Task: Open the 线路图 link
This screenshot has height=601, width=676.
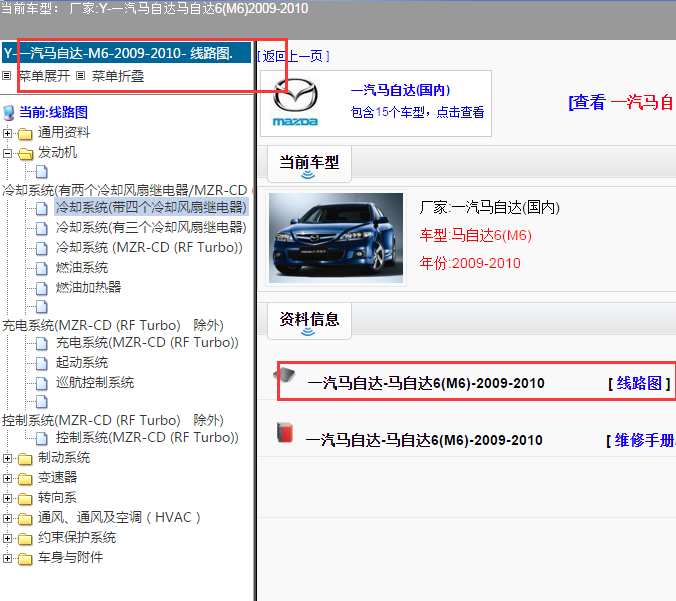Action: point(639,383)
